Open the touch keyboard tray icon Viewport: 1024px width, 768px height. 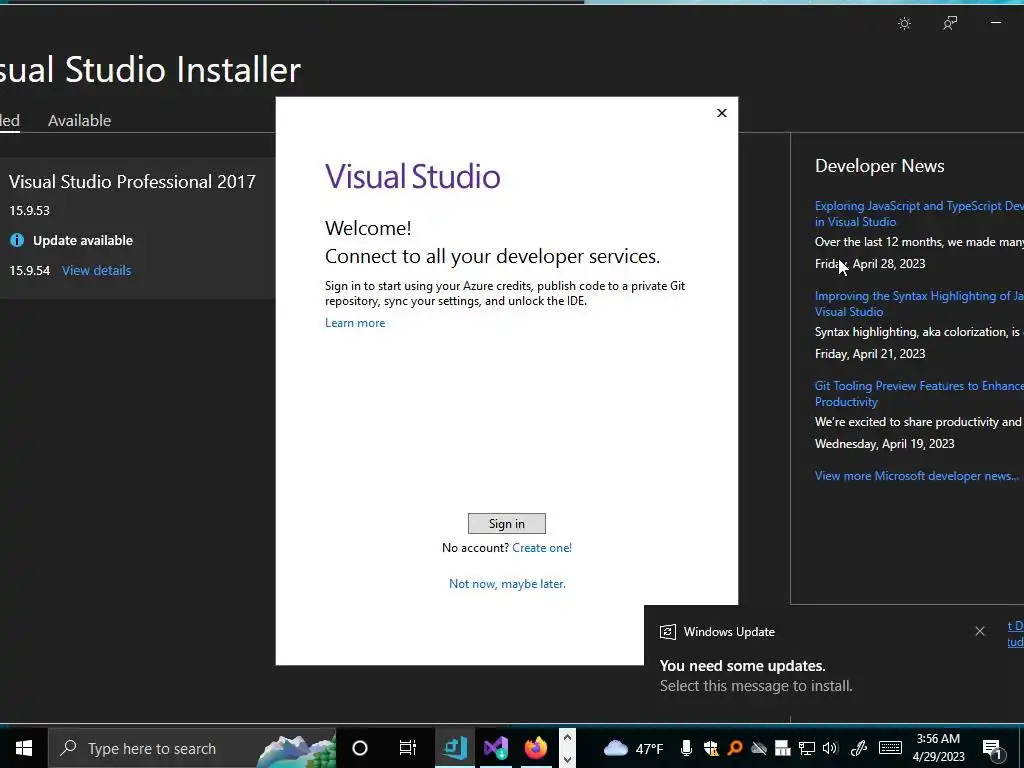[890, 748]
